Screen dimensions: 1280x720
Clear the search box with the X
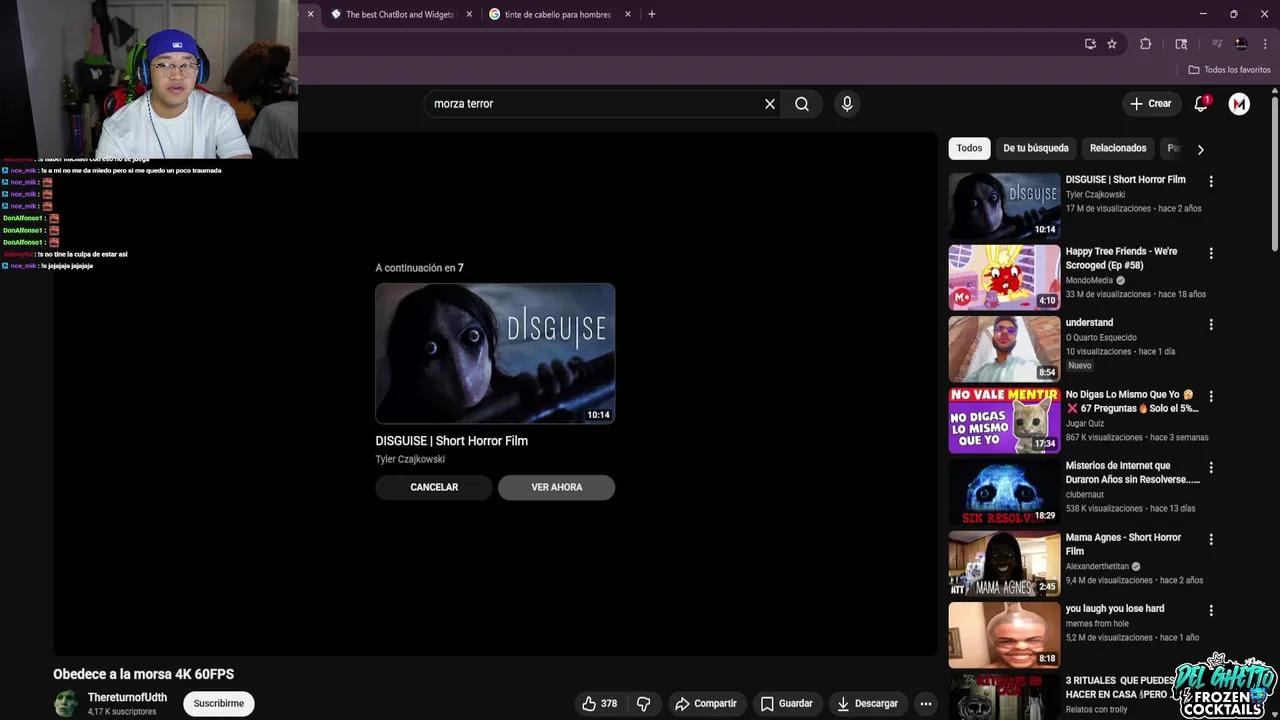click(770, 104)
